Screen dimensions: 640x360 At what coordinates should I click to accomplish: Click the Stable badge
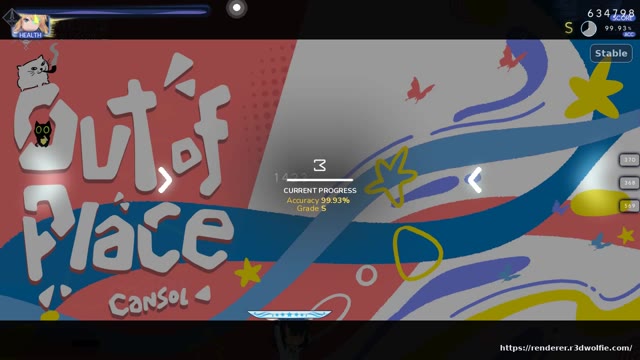pyautogui.click(x=611, y=53)
